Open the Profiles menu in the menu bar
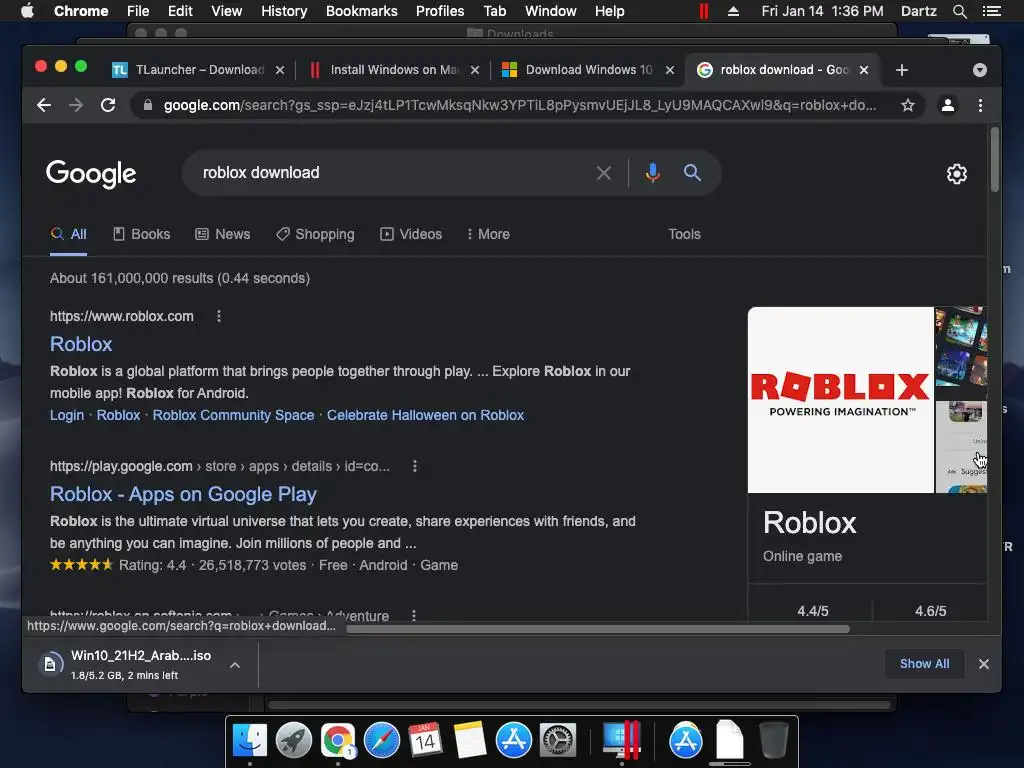Screen dimensions: 1024x768 tap(440, 11)
